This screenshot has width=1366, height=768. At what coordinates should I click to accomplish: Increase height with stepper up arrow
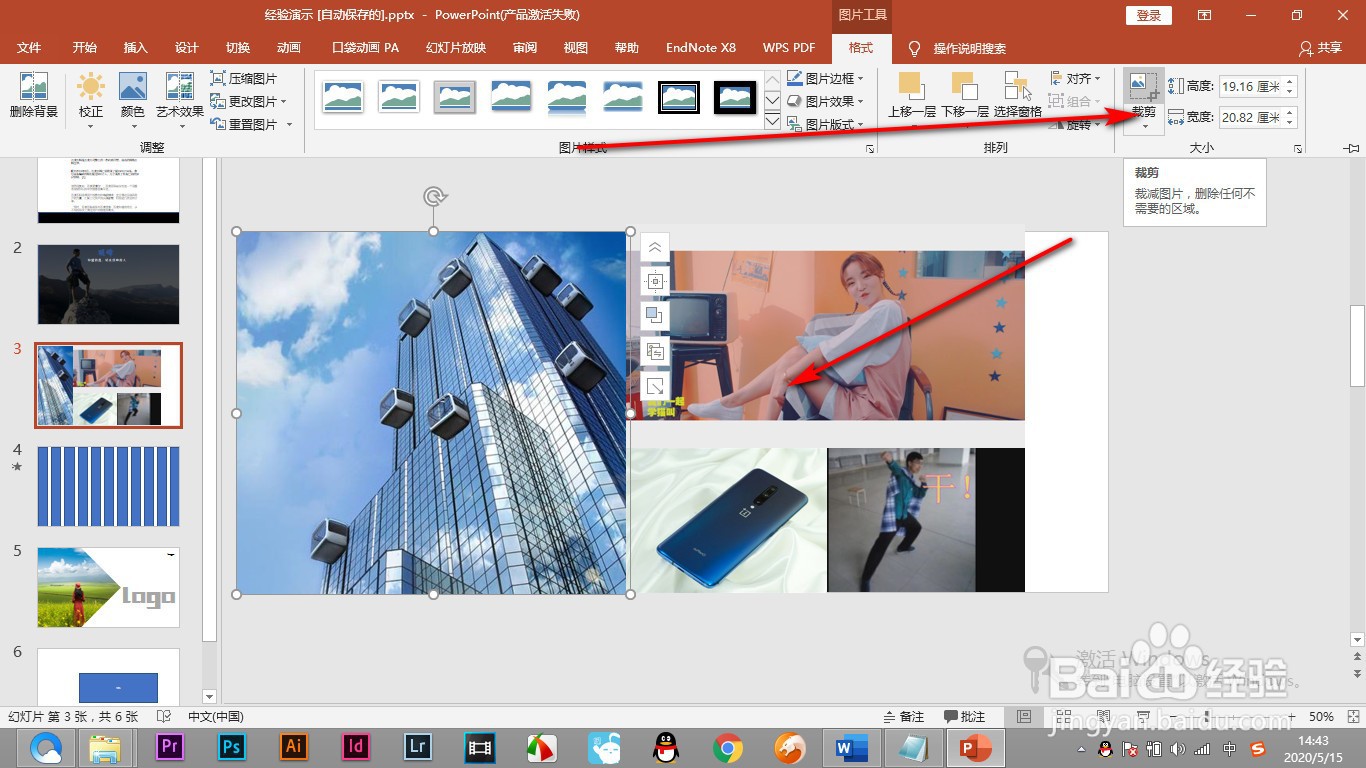click(x=1290, y=82)
